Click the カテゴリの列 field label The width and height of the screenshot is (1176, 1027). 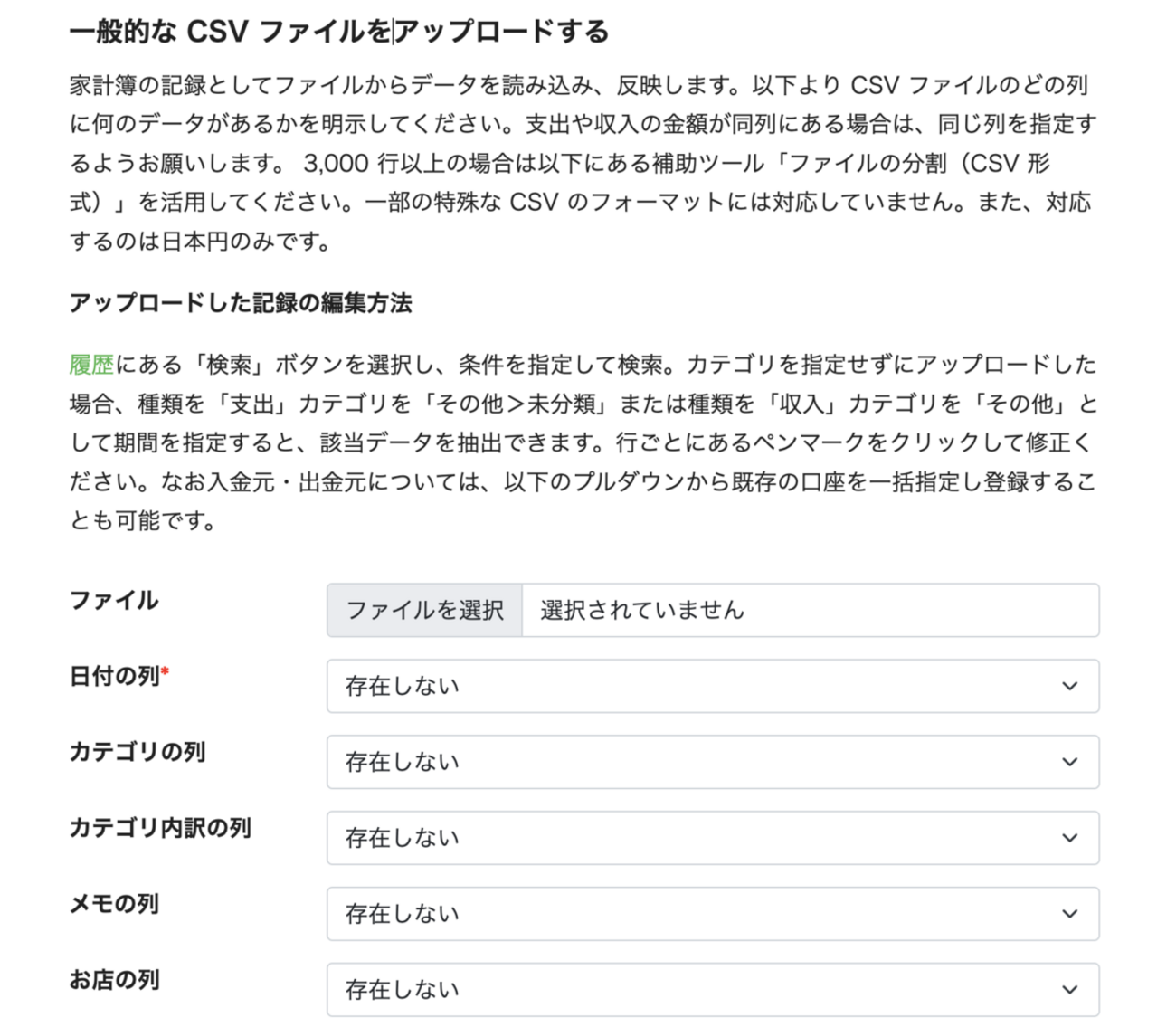pyautogui.click(x=138, y=753)
